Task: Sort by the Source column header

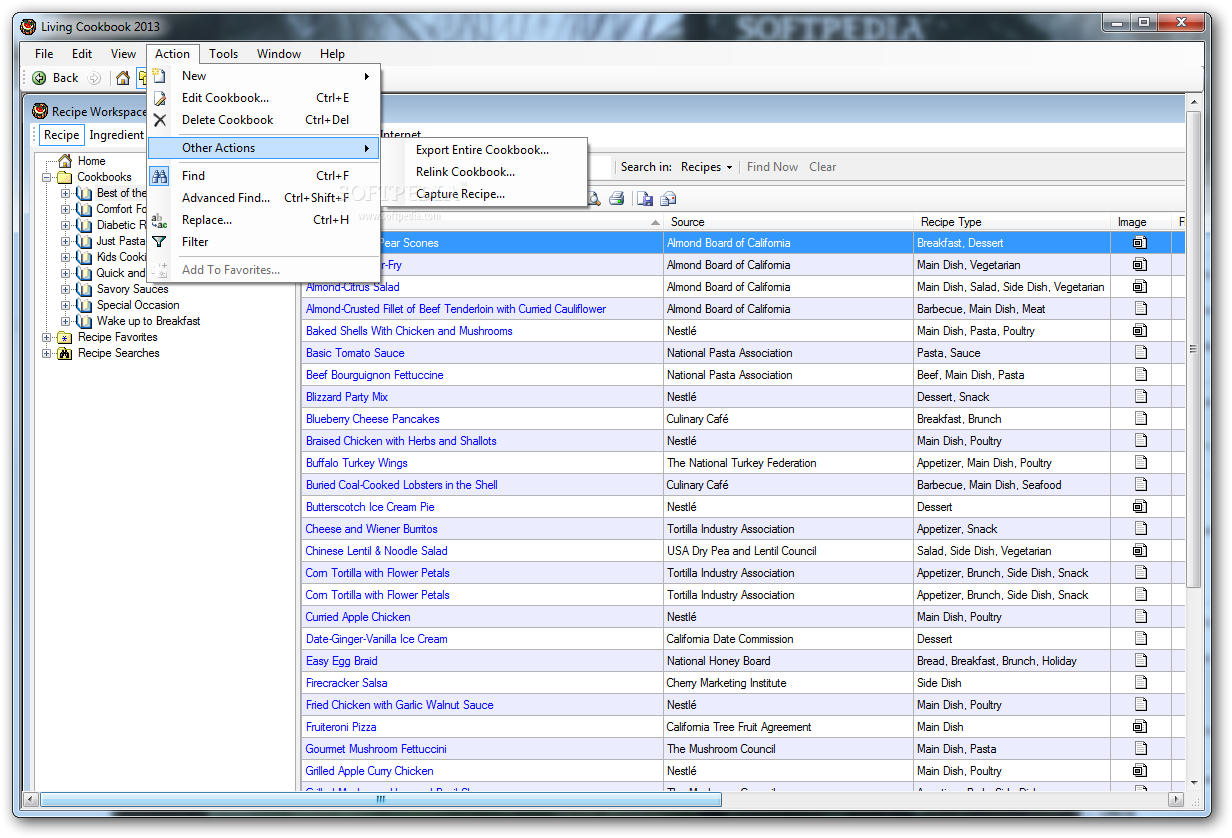Action: (788, 222)
